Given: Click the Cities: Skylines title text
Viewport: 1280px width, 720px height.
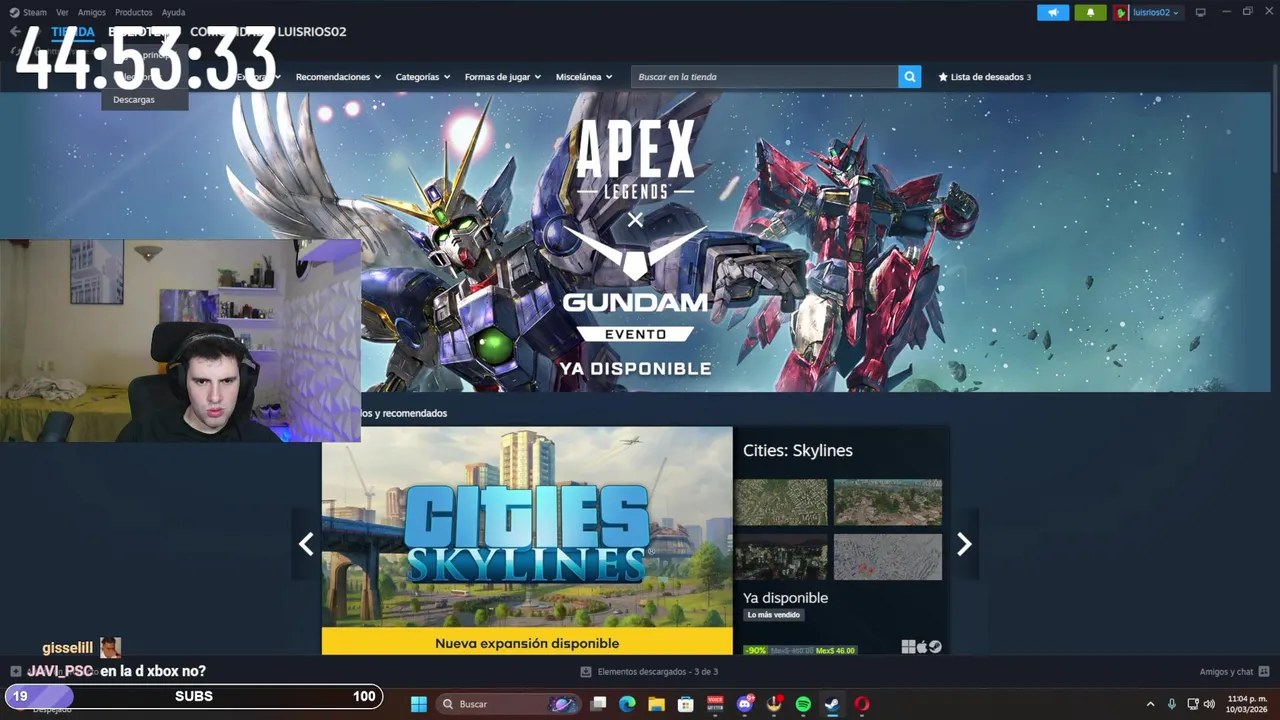Looking at the screenshot, I should (798, 451).
